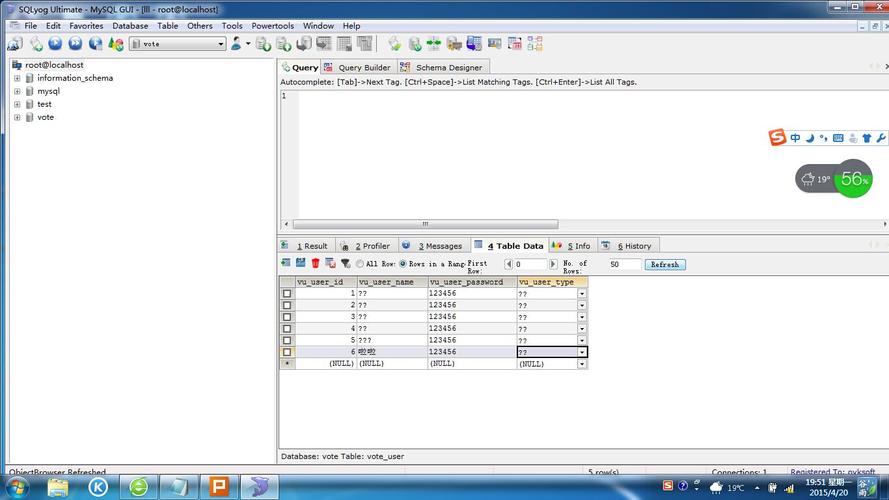
Task: Click the execute all queries icon
Action: 75,44
